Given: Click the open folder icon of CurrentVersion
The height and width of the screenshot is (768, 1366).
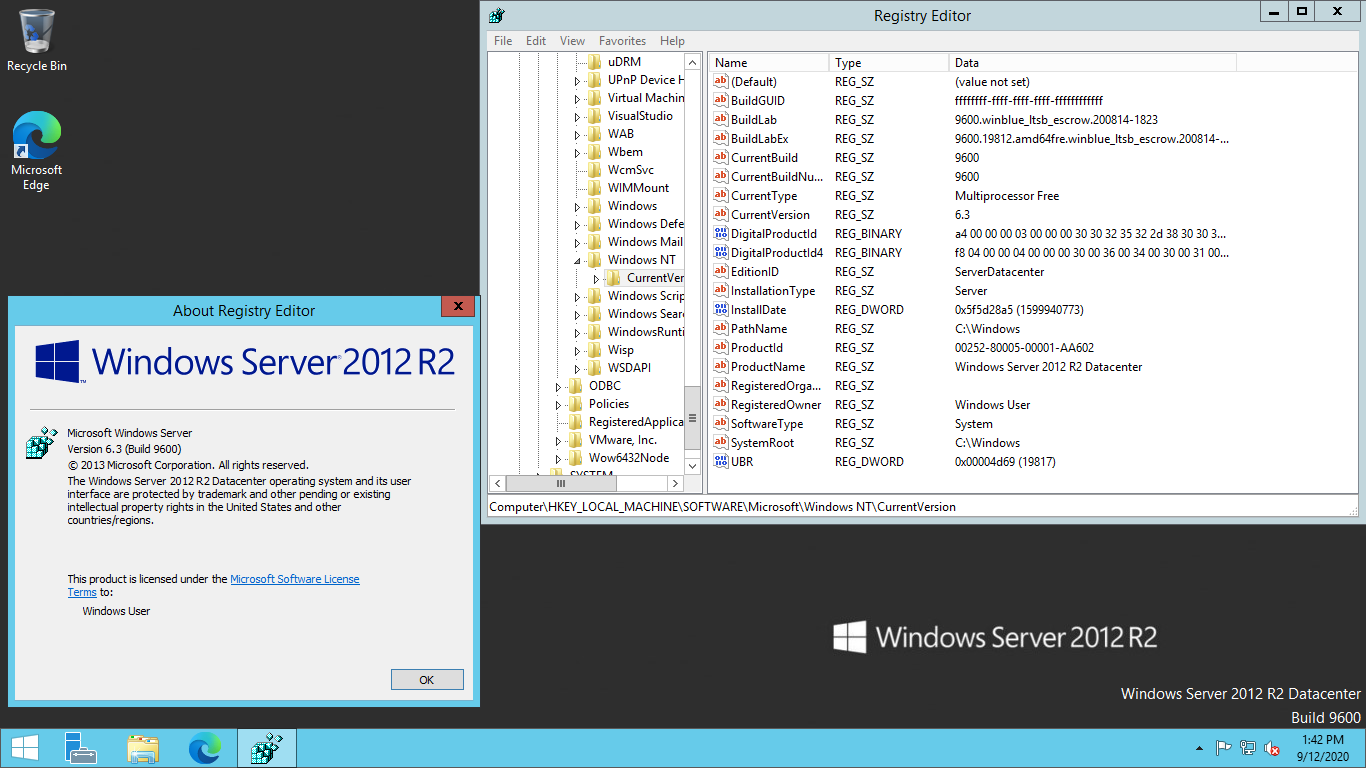Looking at the screenshot, I should click(614, 278).
